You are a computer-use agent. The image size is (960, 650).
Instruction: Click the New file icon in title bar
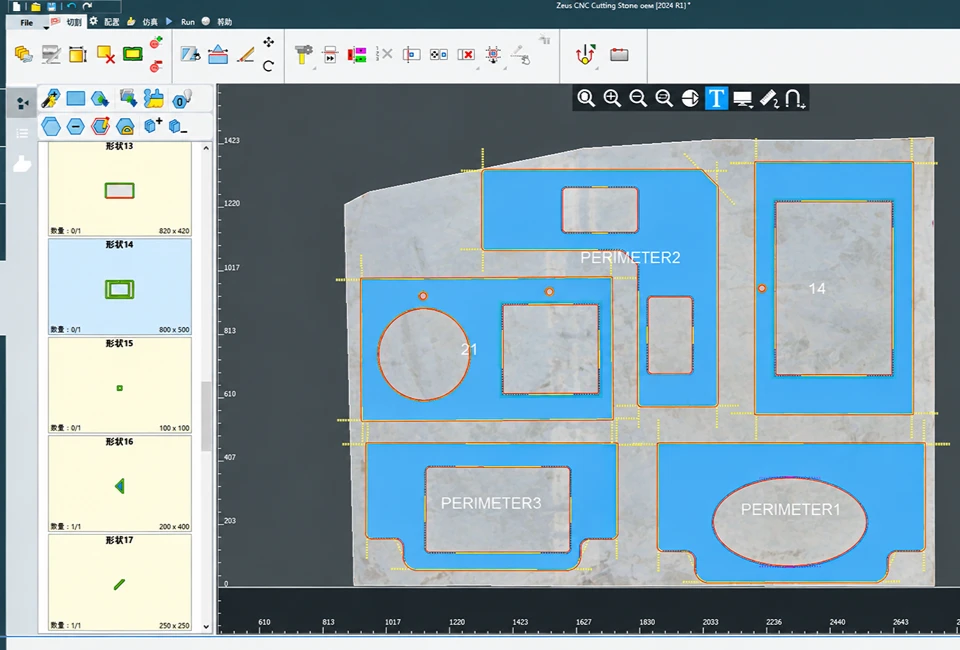tap(17, 6)
